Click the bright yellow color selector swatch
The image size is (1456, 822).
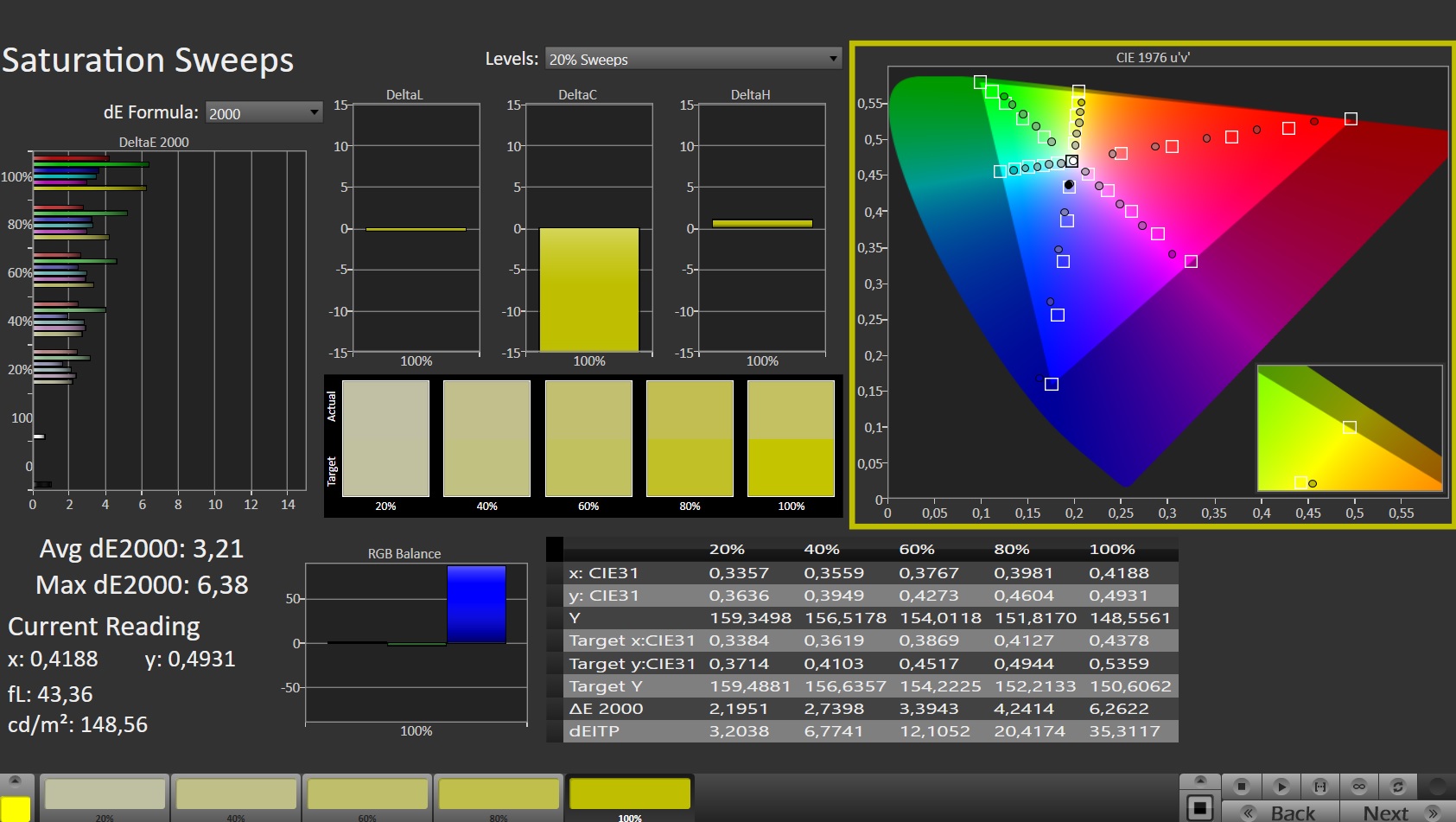16,808
